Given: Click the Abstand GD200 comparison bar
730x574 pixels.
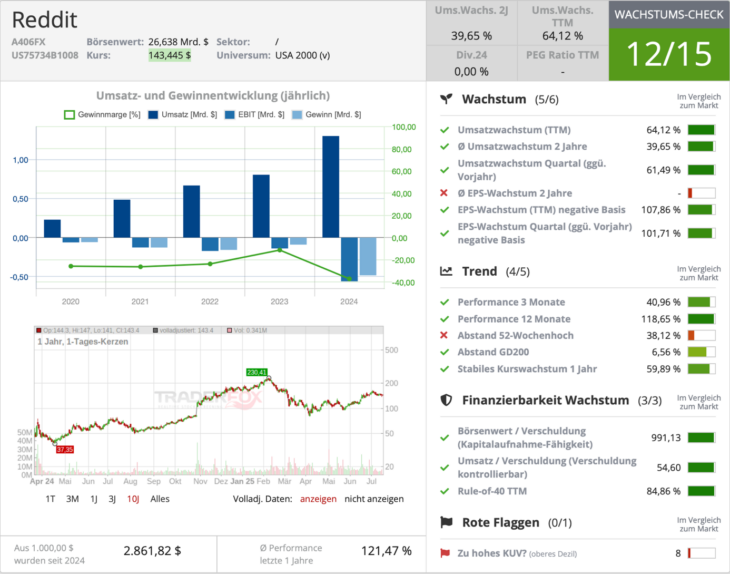Looking at the screenshot, I should pyautogui.click(x=701, y=352).
